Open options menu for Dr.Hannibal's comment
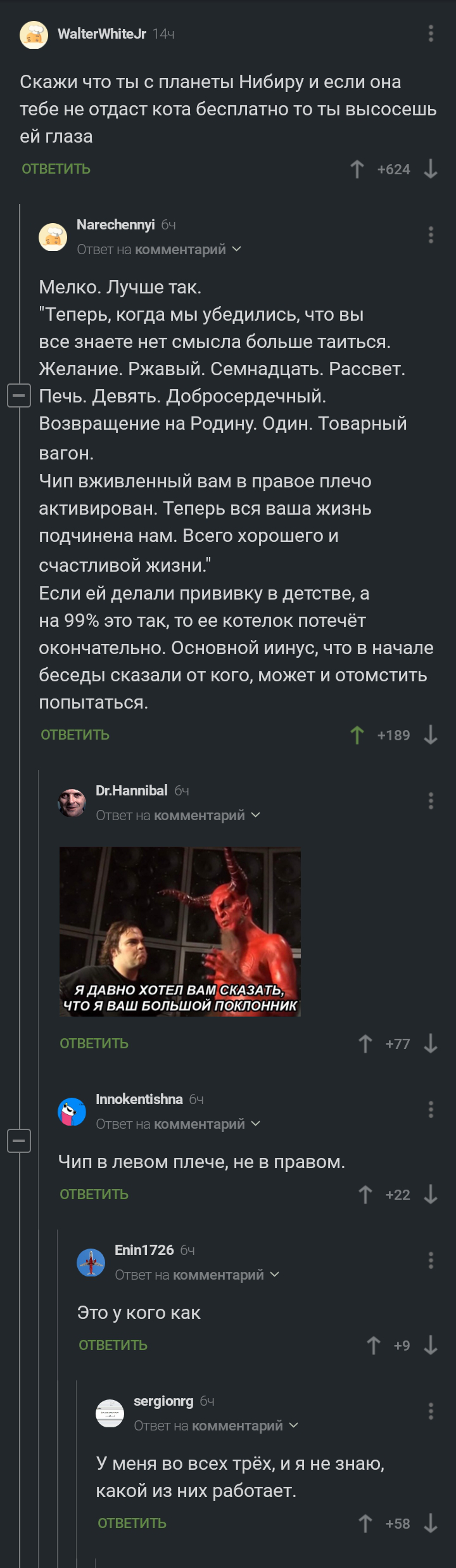 (x=431, y=801)
